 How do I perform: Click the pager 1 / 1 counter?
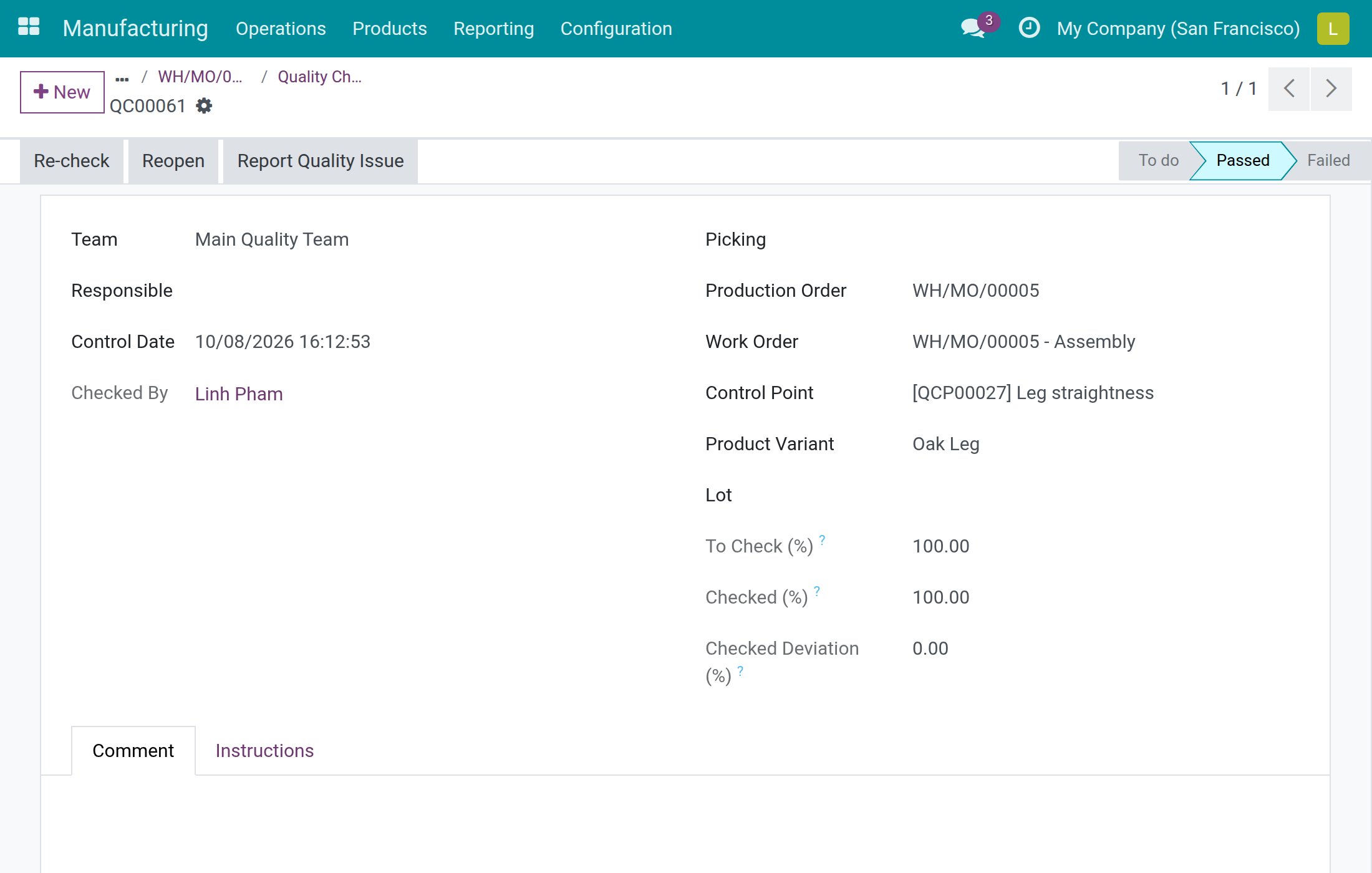(1239, 89)
